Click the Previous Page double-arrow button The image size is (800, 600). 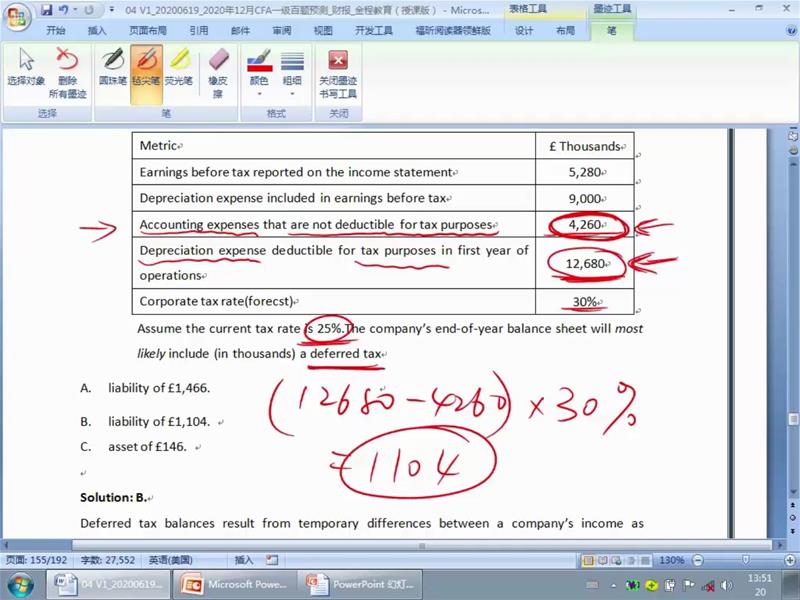(793, 505)
